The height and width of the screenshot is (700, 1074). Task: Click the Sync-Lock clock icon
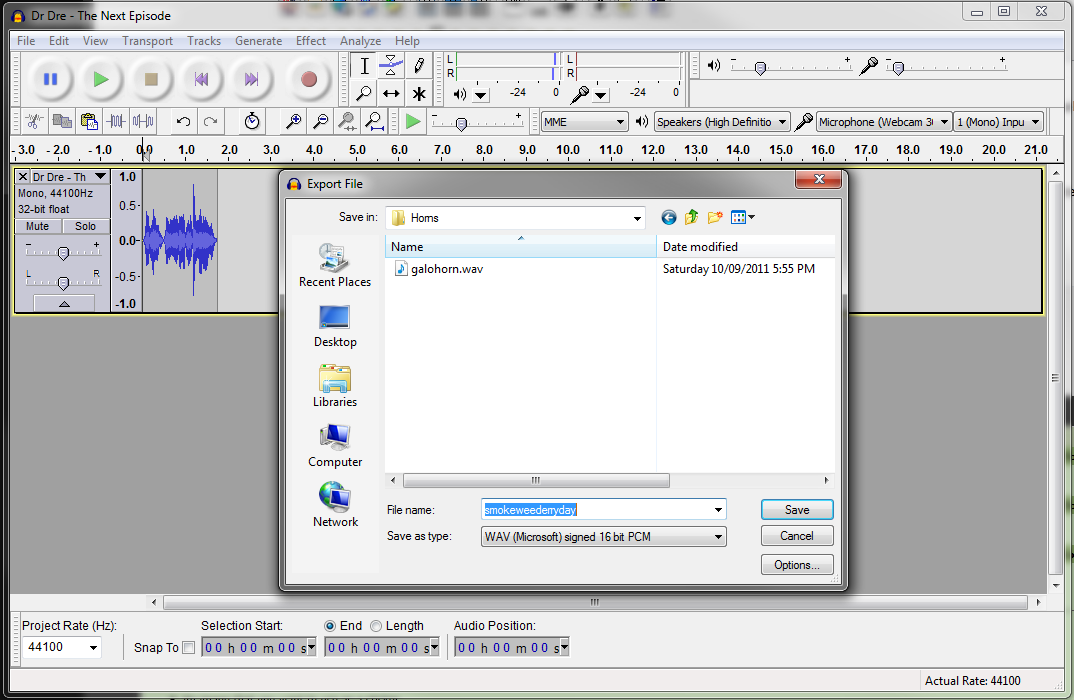tap(252, 122)
